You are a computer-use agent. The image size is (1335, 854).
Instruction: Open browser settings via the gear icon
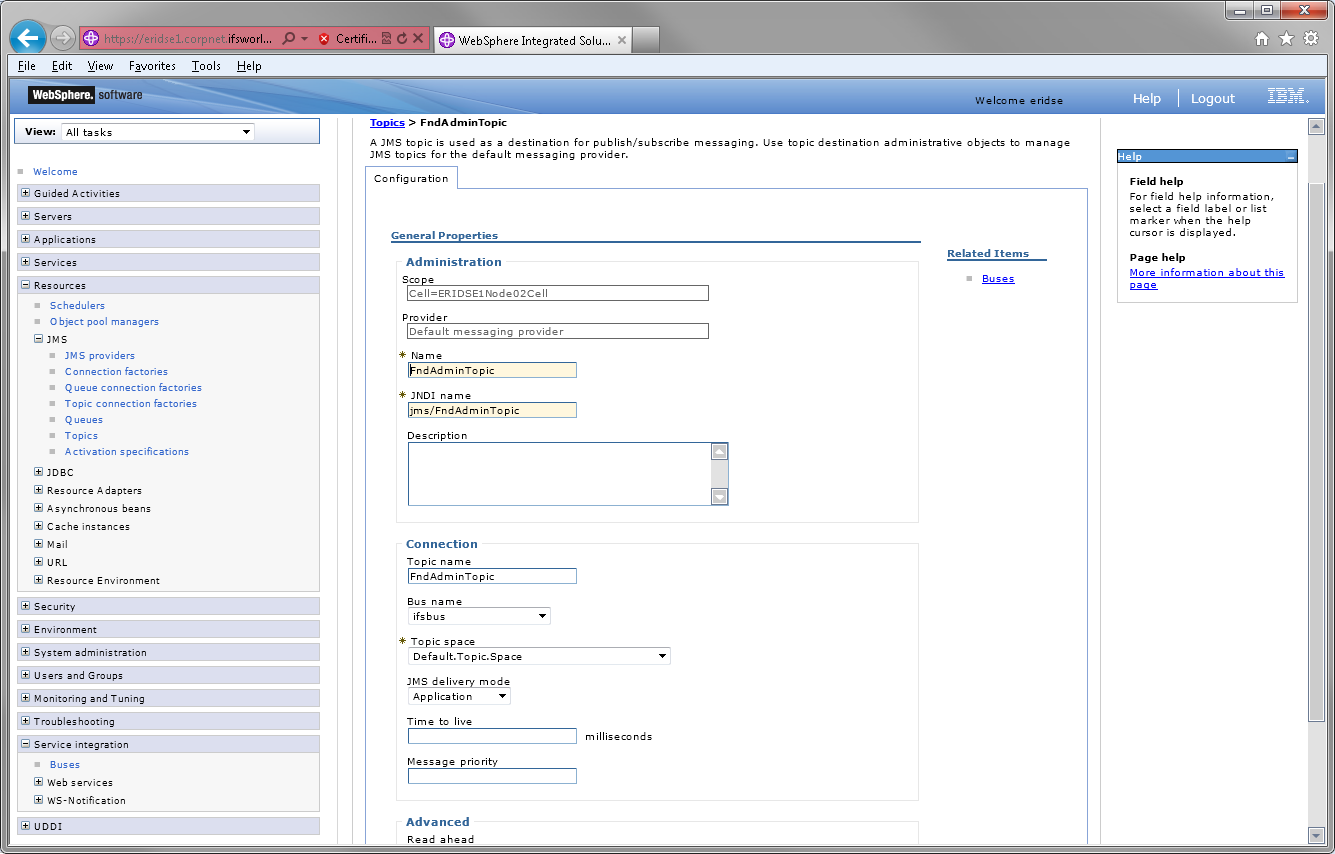(x=1312, y=38)
